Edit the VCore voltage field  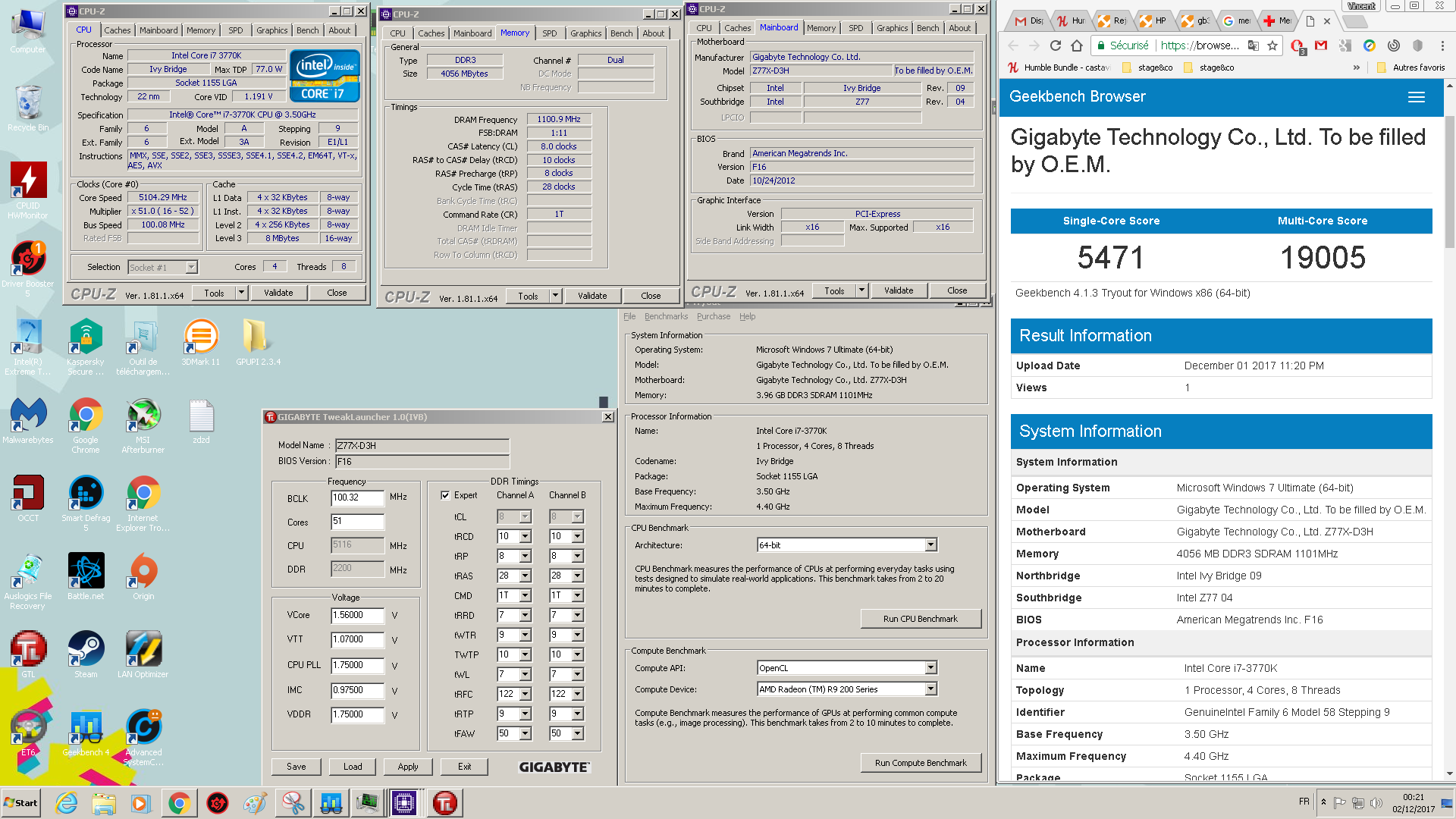357,615
